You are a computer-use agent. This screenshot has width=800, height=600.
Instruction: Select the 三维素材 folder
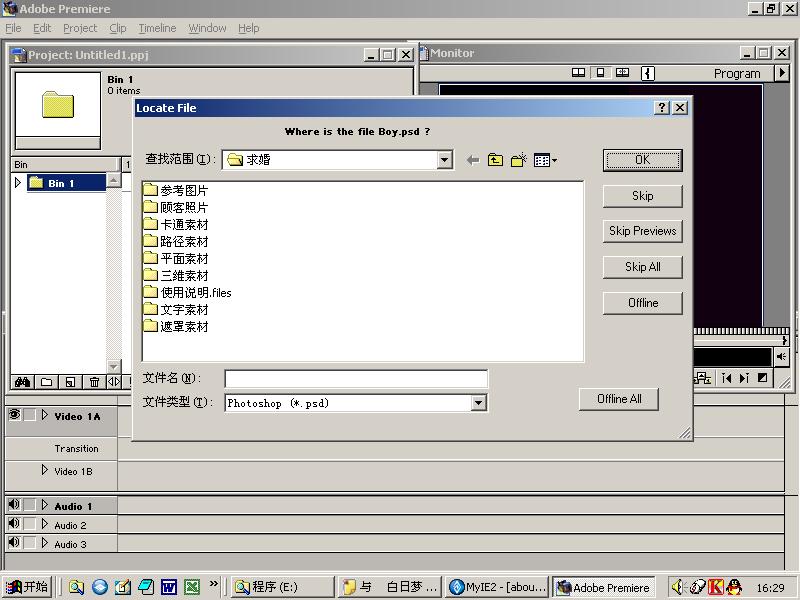pyautogui.click(x=176, y=275)
